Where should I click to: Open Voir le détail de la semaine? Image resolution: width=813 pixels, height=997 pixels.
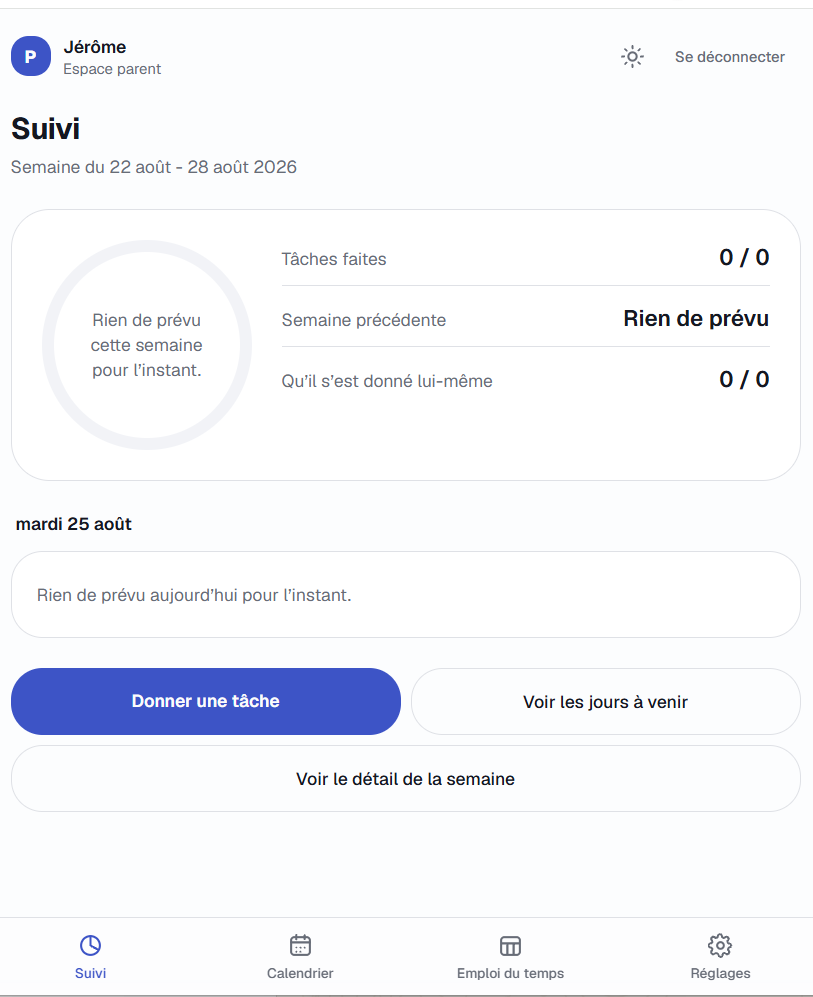406,778
